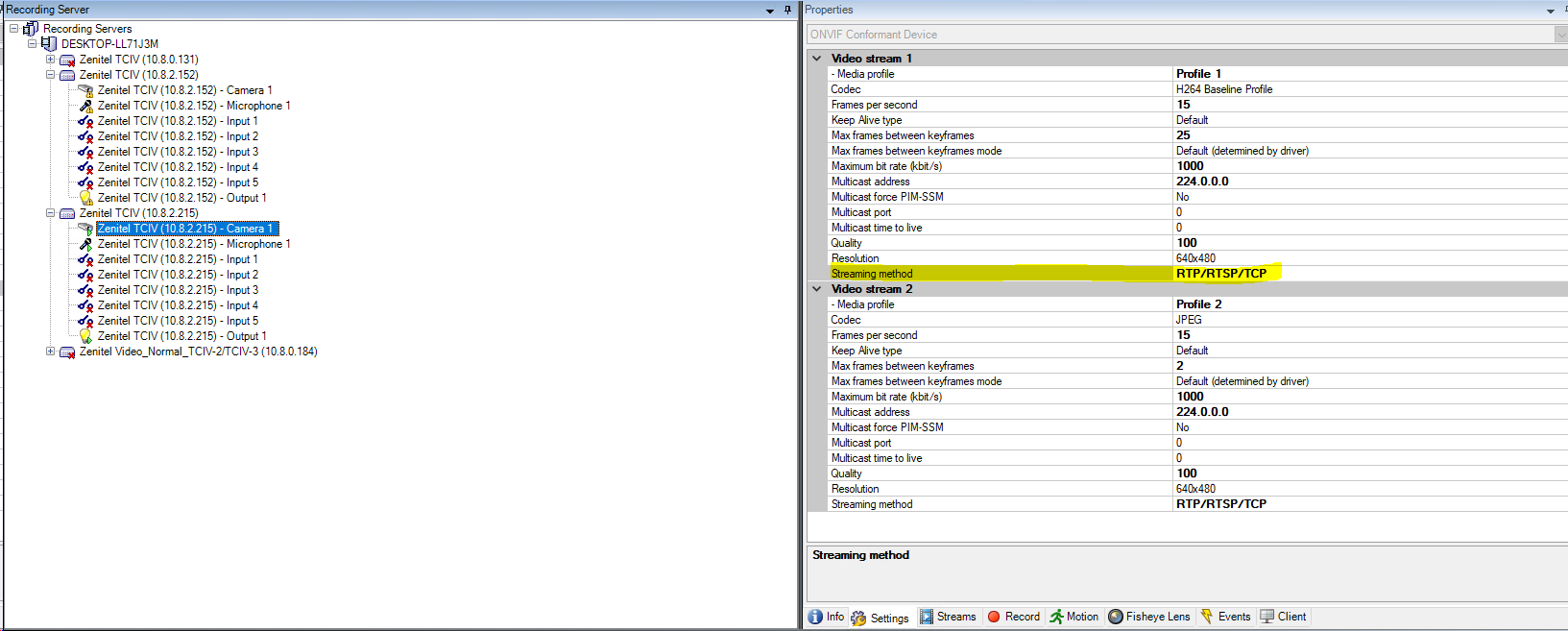Click input icon of 10.8.2.215 Input 3
Viewport: 1568px width, 631px height.
click(x=85, y=290)
